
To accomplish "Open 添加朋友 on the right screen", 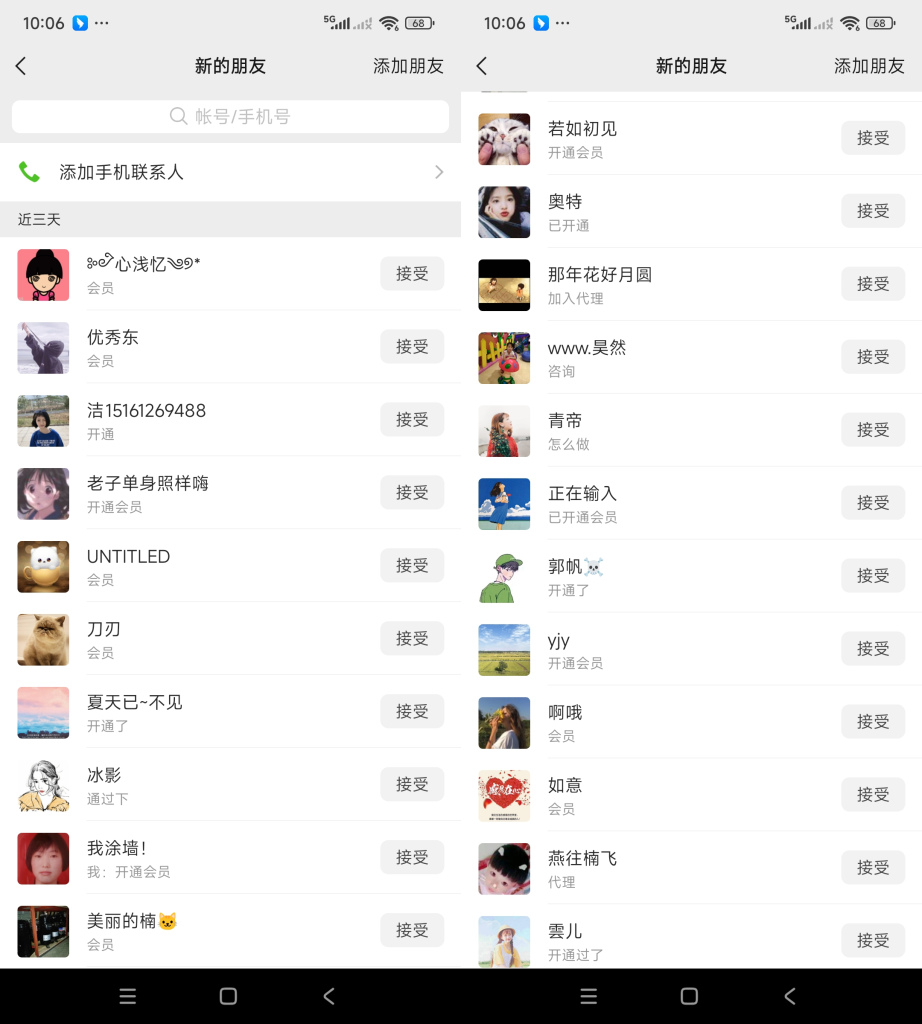I will [x=869, y=66].
